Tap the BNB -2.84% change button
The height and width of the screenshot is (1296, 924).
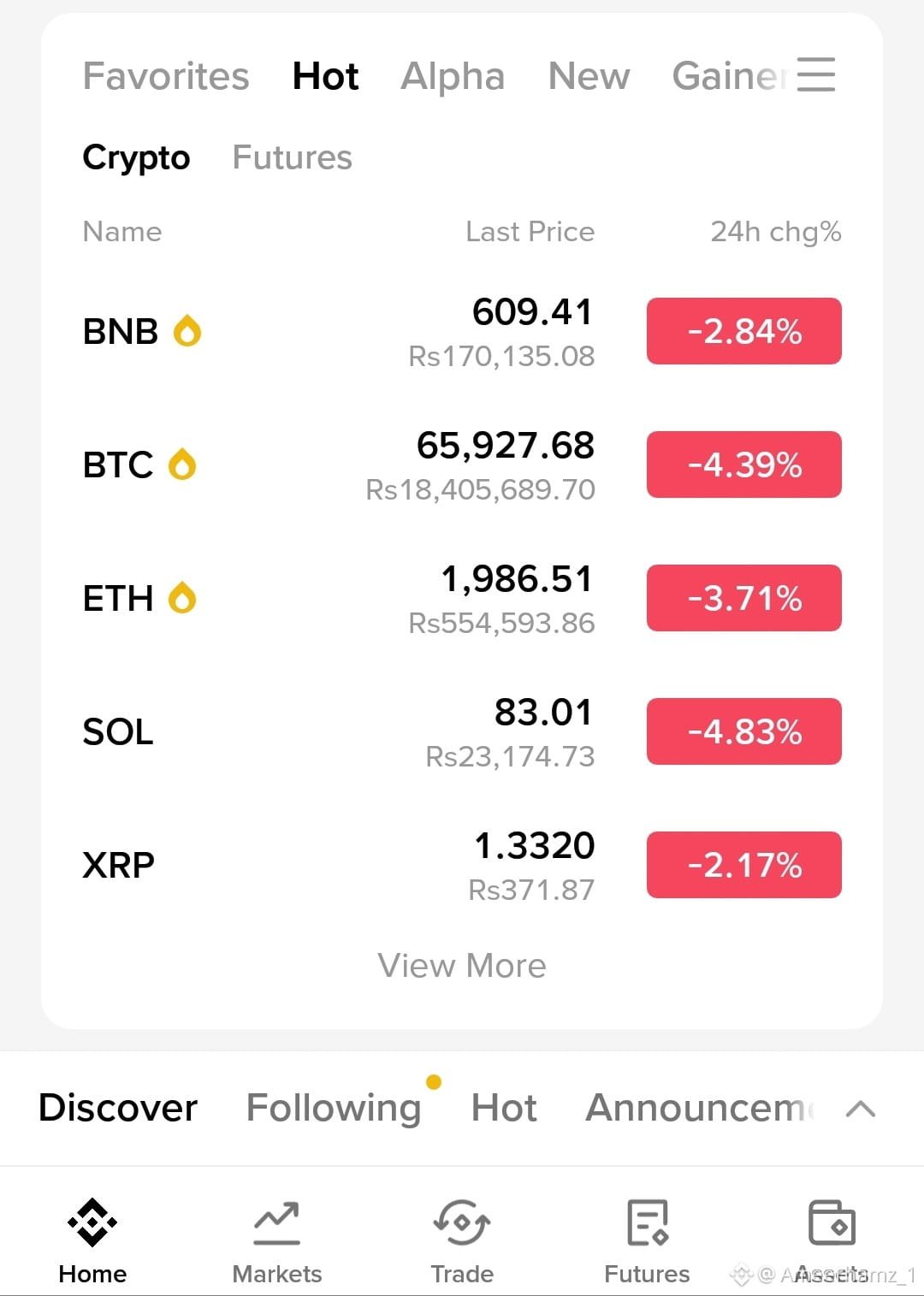tap(744, 331)
